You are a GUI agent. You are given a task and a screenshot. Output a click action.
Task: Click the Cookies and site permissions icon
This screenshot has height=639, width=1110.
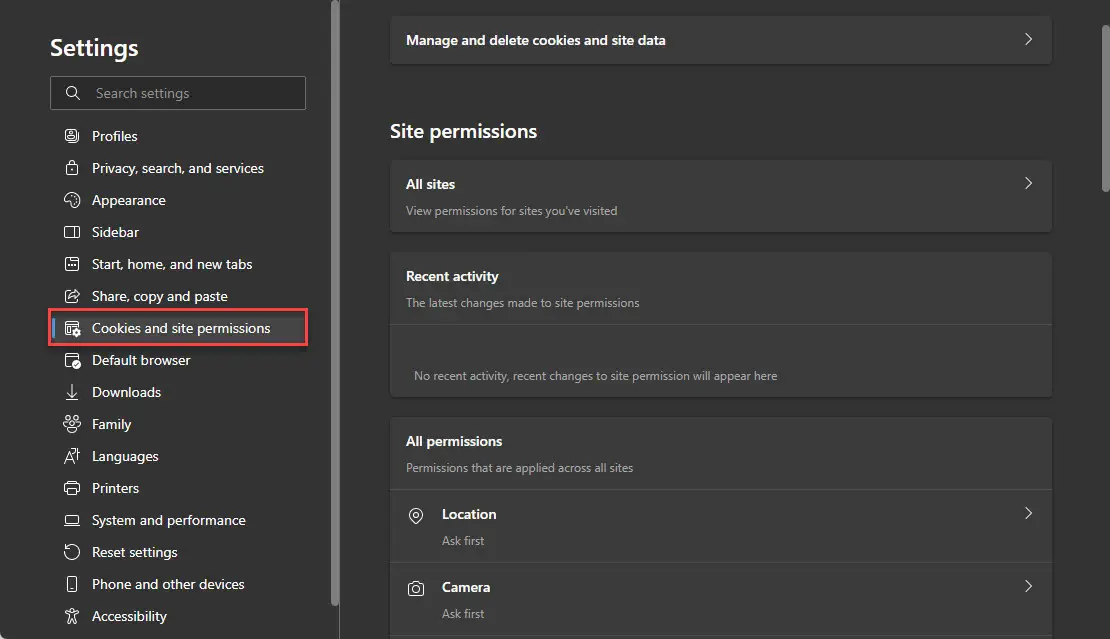click(x=72, y=328)
